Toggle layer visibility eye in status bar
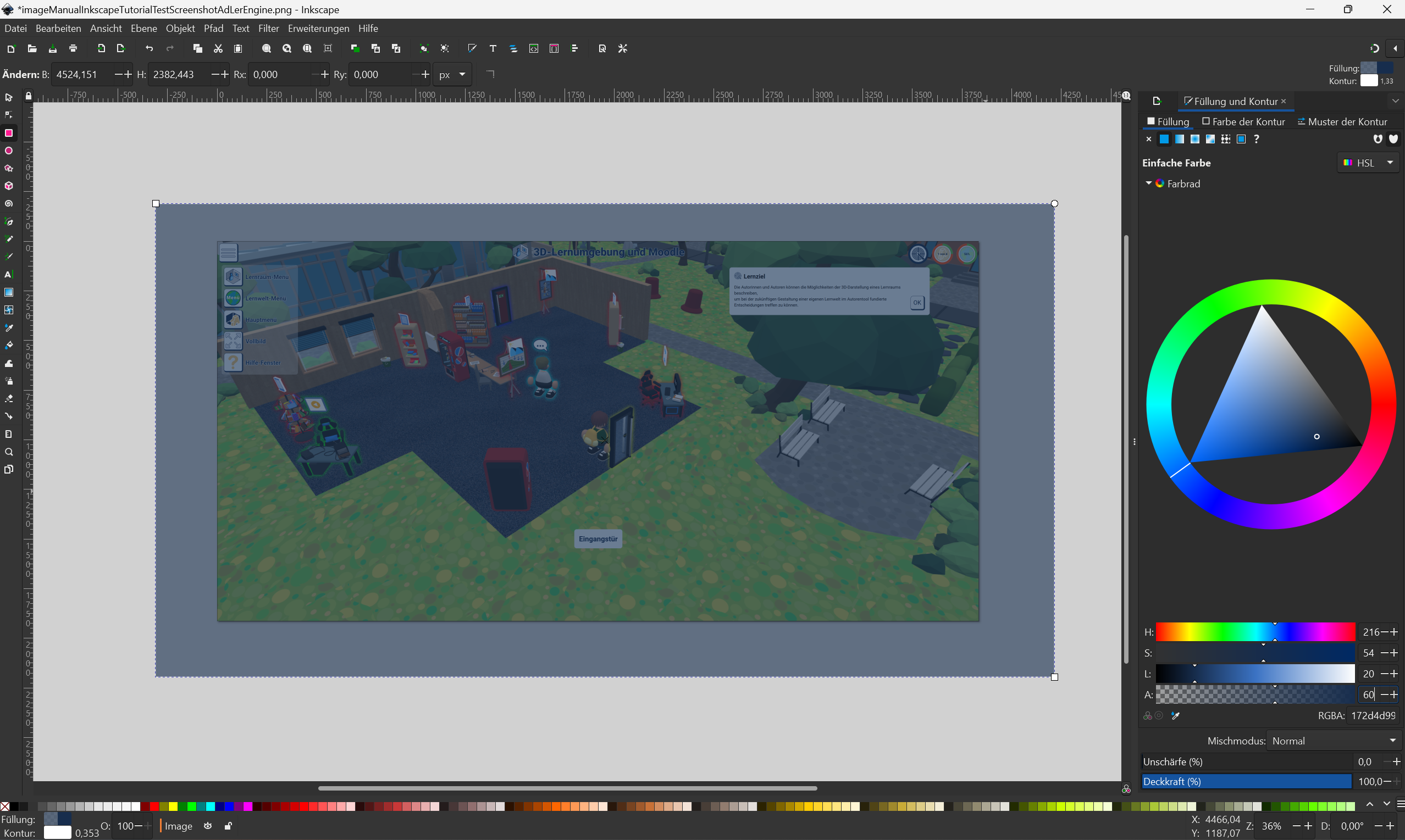Screen dimensions: 1405x840 pyautogui.click(x=208, y=826)
